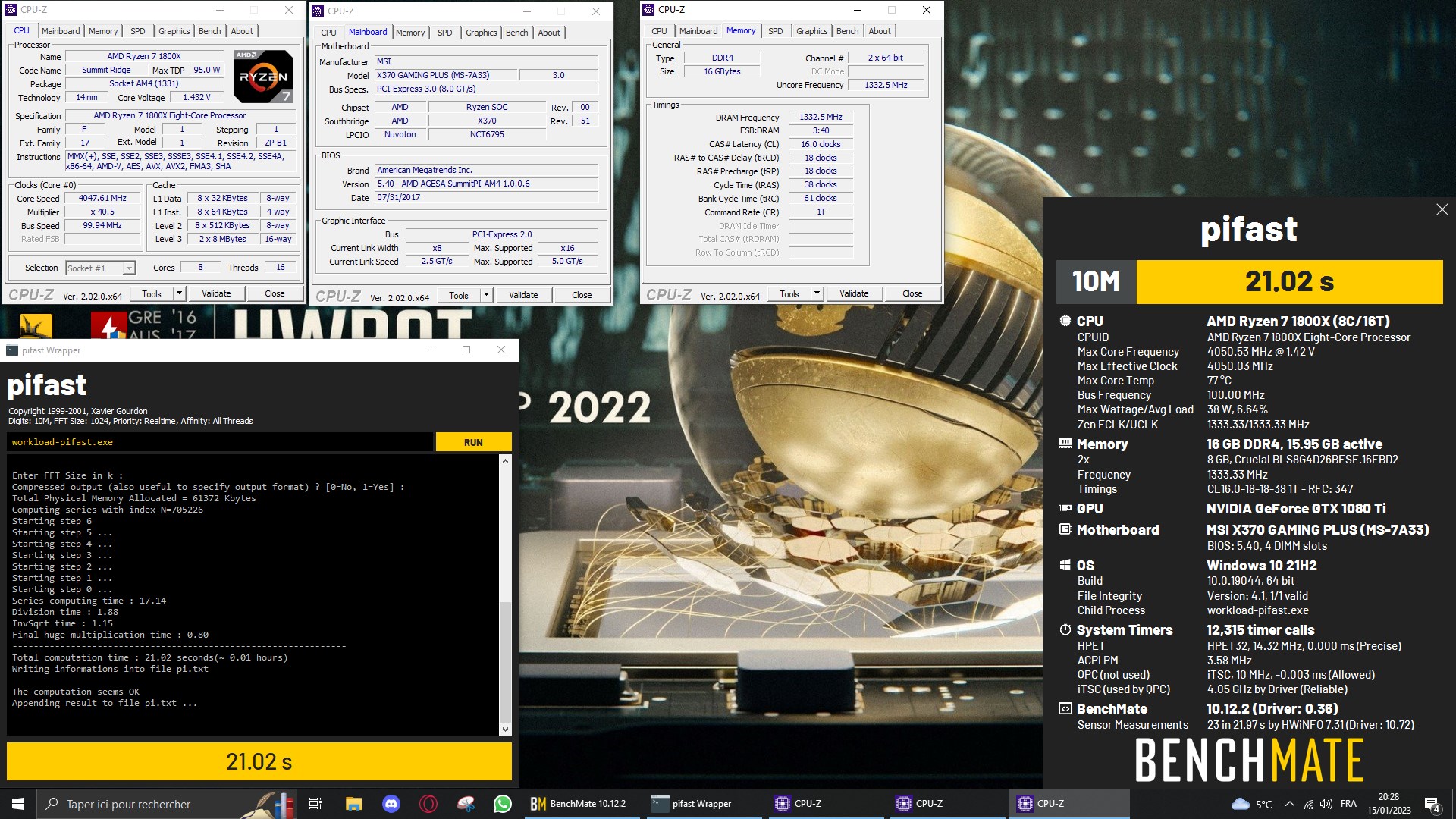Open Mainboard tab in the first CPU-Z window
This screenshot has height=819, width=1456.
pyautogui.click(x=61, y=31)
